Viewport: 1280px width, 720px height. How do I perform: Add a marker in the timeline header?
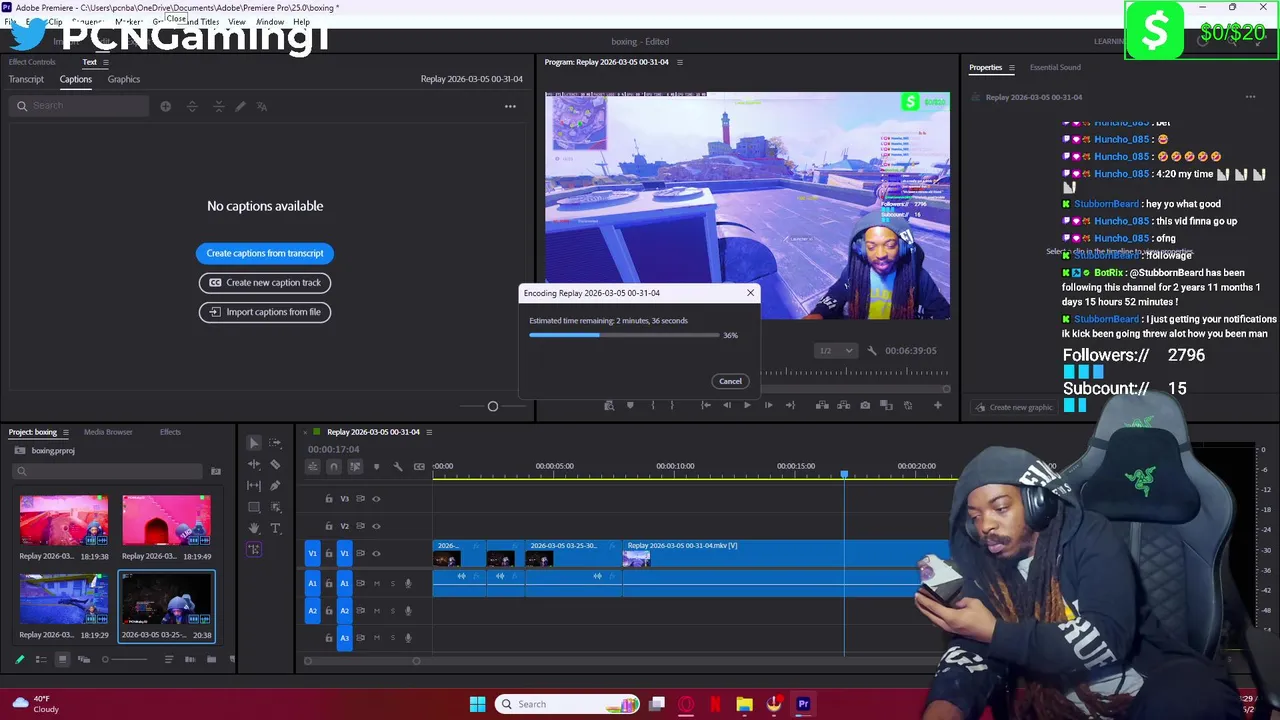376,466
